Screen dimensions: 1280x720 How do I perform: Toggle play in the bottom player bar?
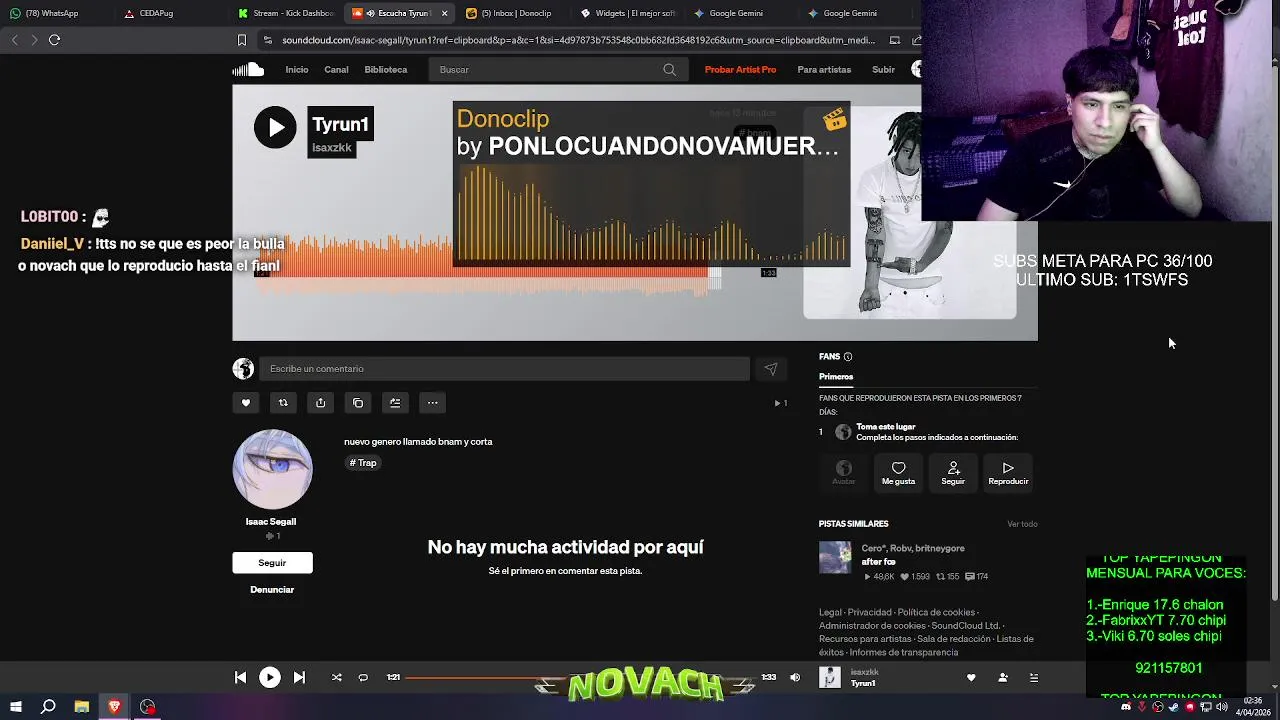click(x=270, y=677)
